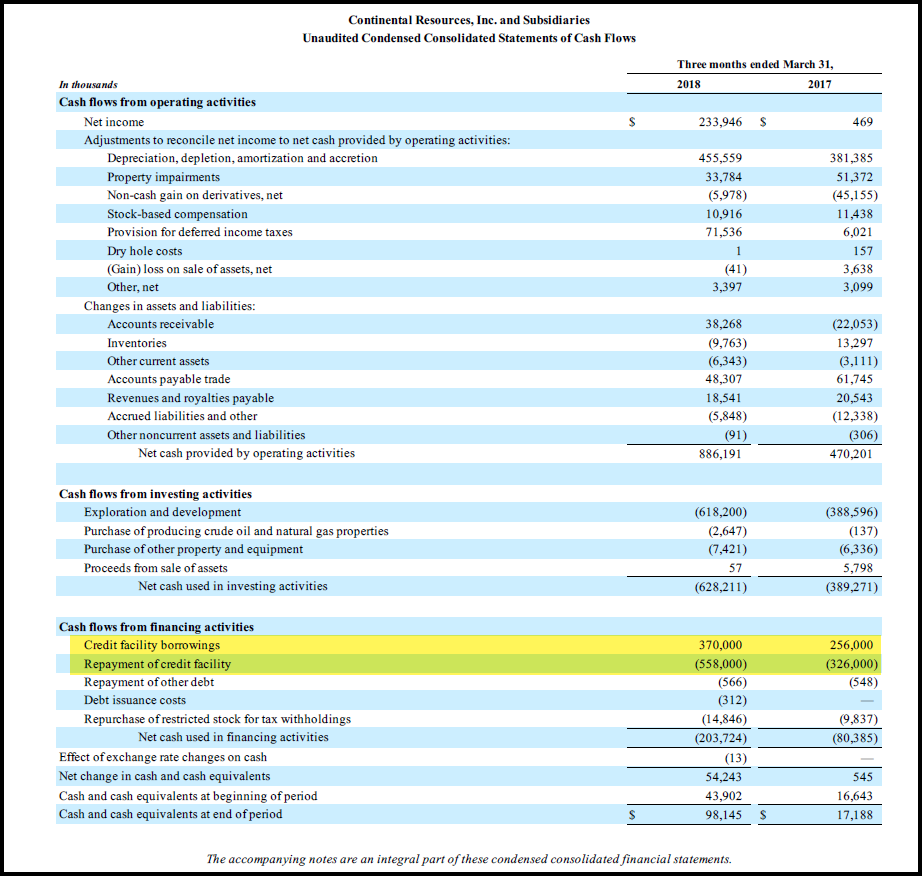Click the 'Other current assets' label
Screen dimensions: 922x876
[158, 361]
